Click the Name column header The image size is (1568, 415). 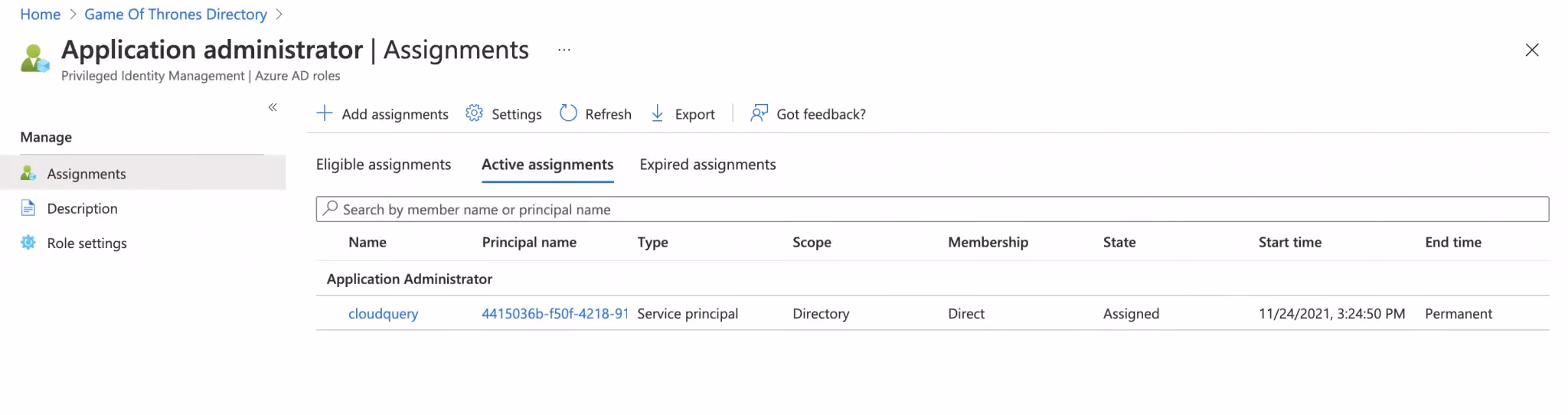(367, 242)
